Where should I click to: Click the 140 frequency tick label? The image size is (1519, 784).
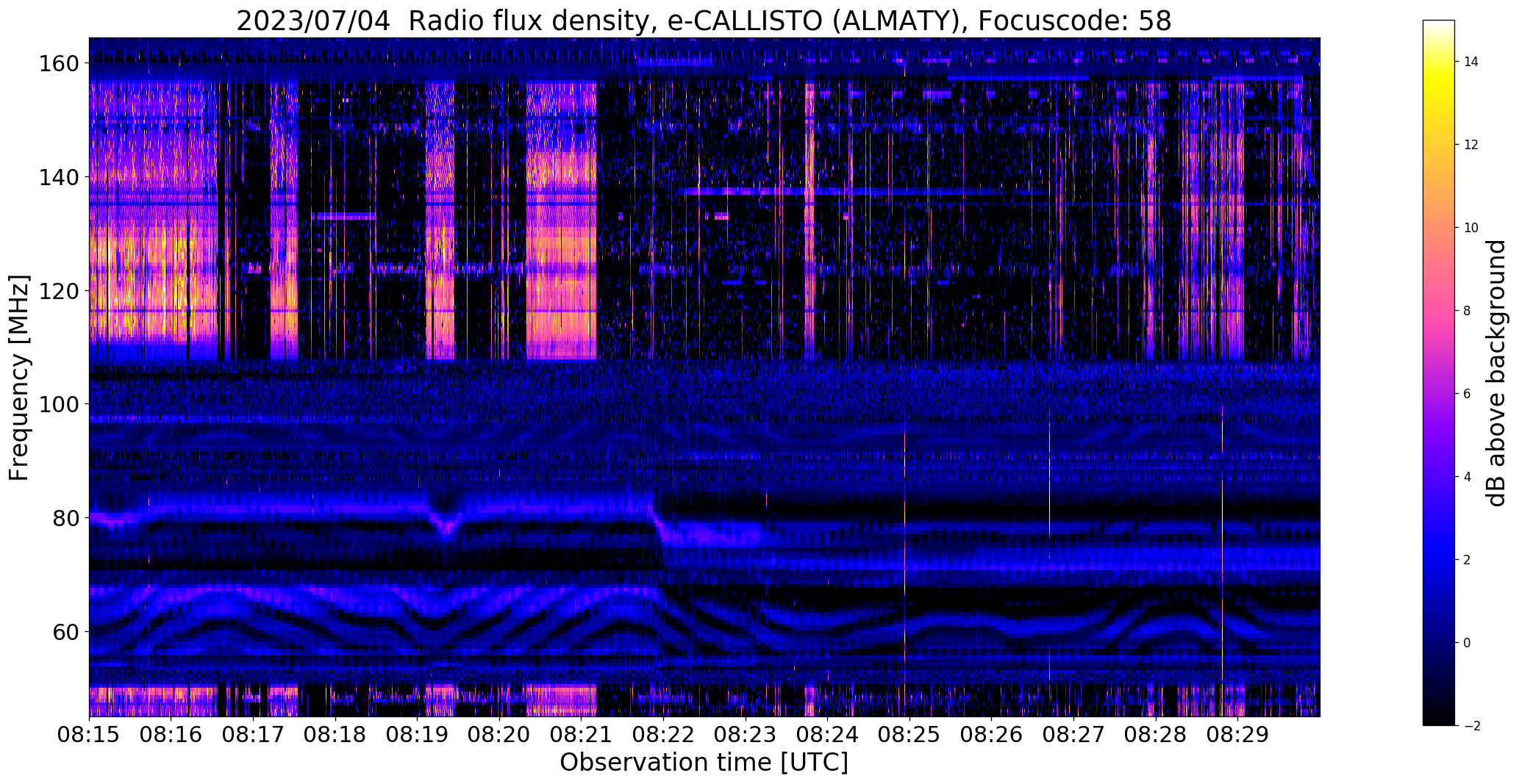click(58, 177)
